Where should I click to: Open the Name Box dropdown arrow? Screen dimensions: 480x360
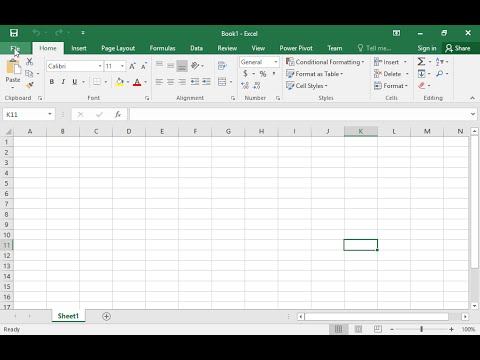[x=50, y=114]
